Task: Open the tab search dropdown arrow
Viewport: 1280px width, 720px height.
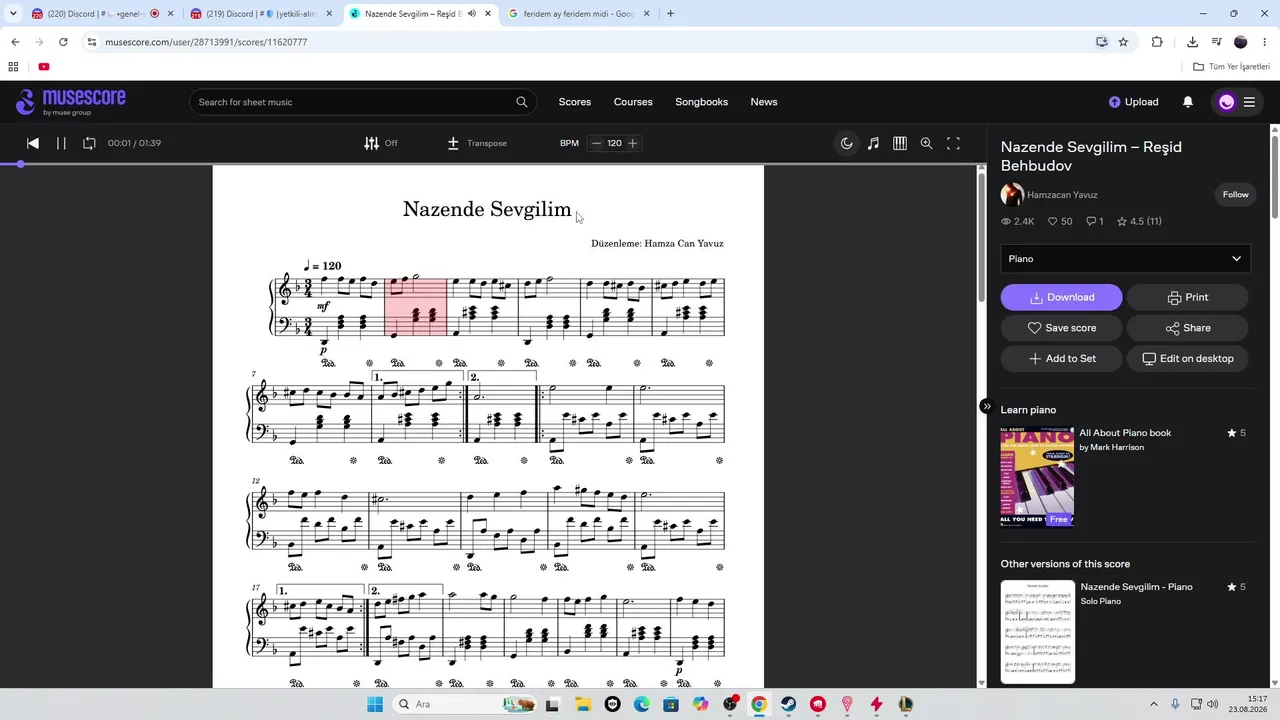Action: [x=13, y=14]
